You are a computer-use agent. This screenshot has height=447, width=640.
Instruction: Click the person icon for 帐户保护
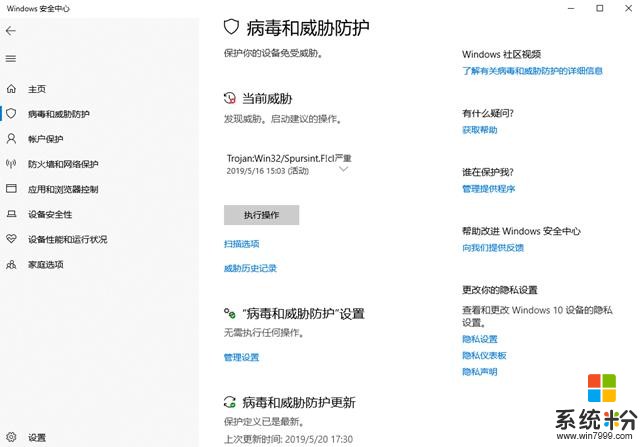click(11, 139)
